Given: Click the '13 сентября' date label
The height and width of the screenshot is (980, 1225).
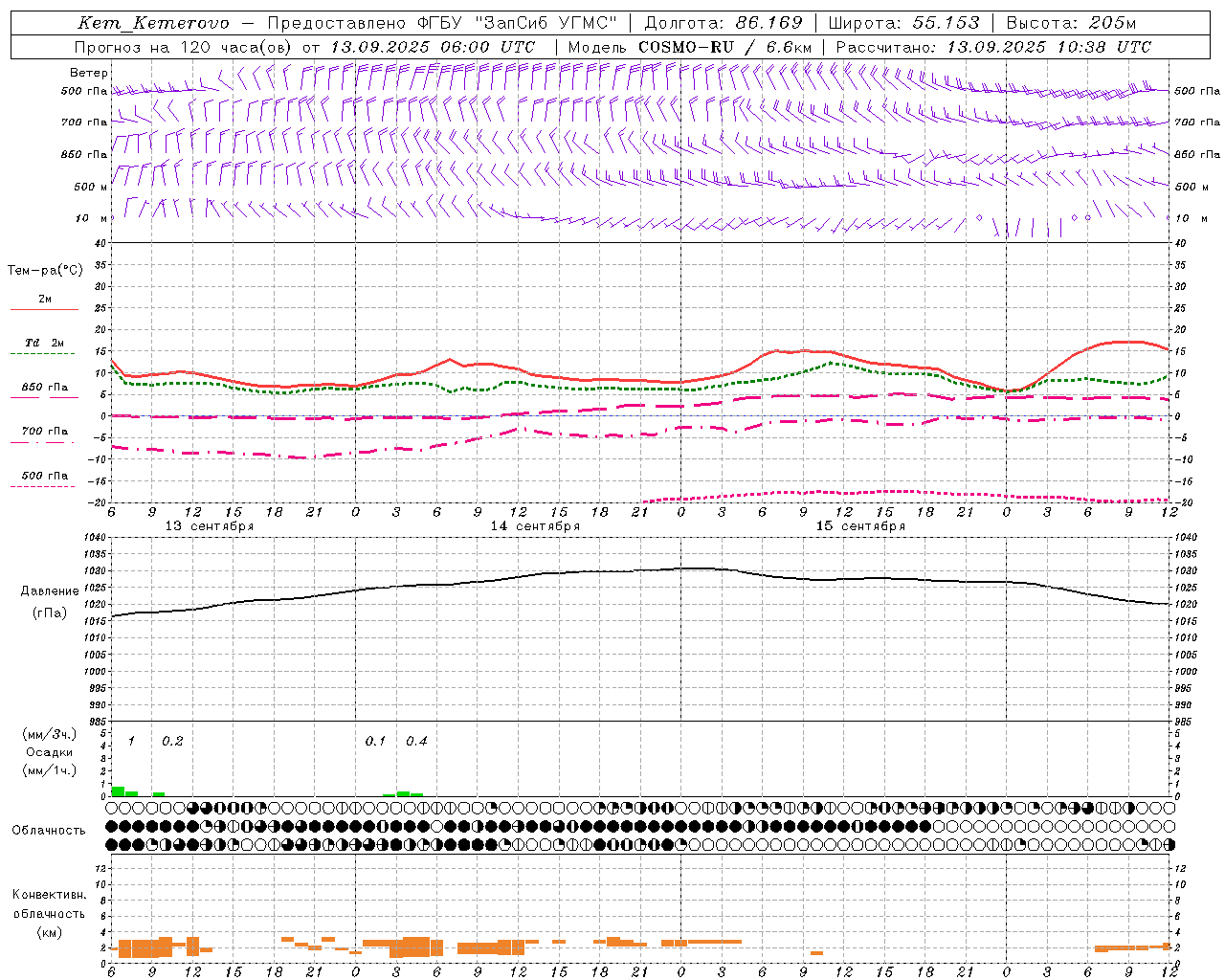Looking at the screenshot, I should pyautogui.click(x=210, y=526).
